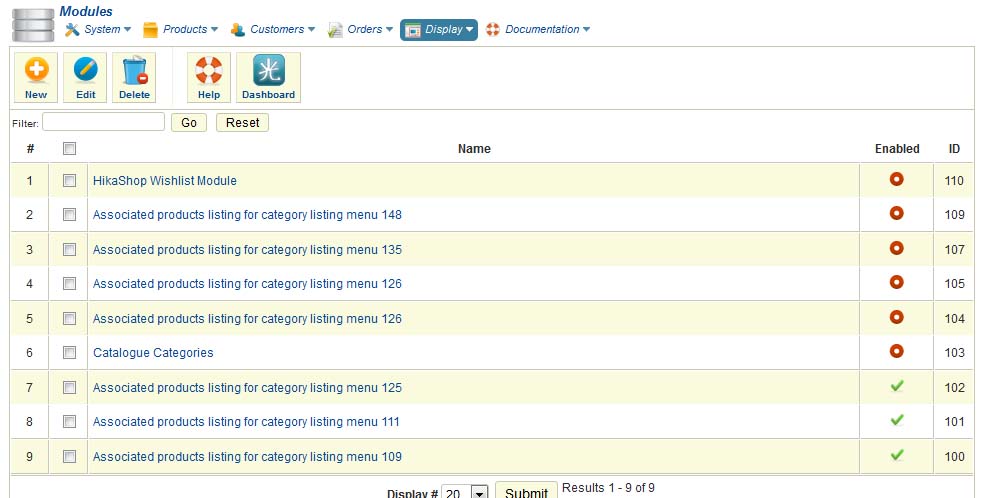Open the System dropdown menu
The height and width of the screenshot is (498, 982).
point(98,29)
